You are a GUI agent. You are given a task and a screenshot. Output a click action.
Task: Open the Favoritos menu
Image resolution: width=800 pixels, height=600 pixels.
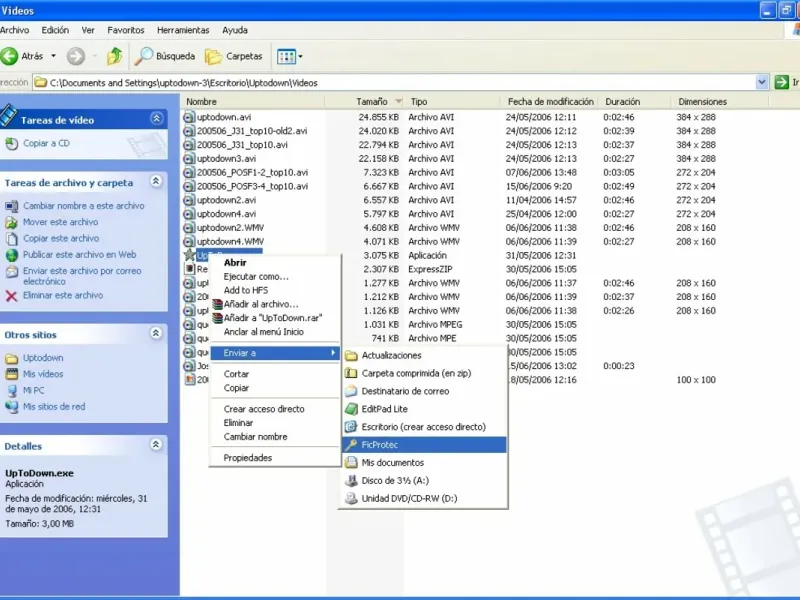coord(125,30)
